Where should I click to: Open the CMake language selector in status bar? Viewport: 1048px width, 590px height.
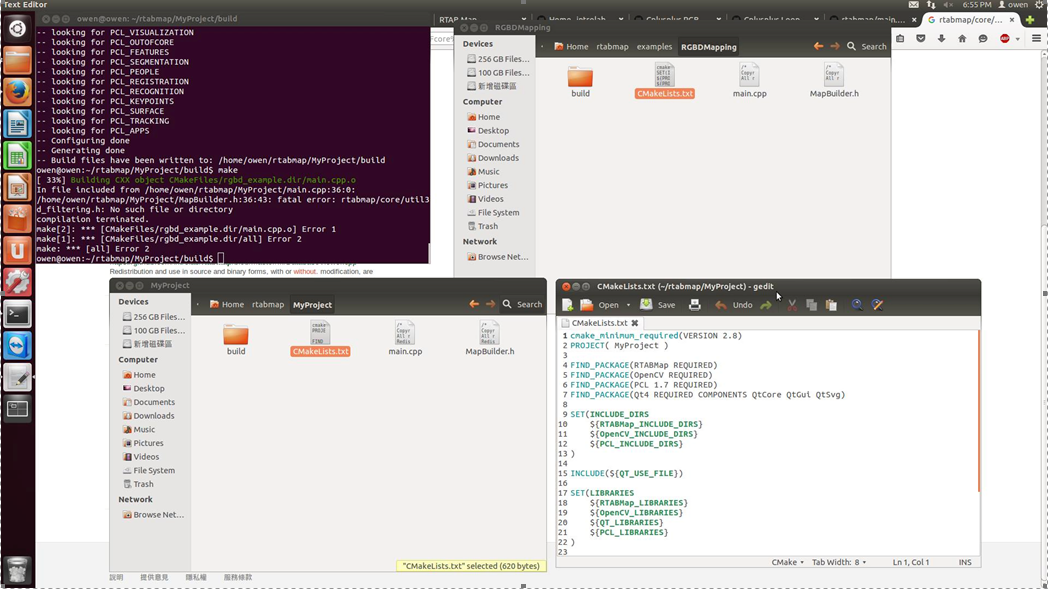787,562
